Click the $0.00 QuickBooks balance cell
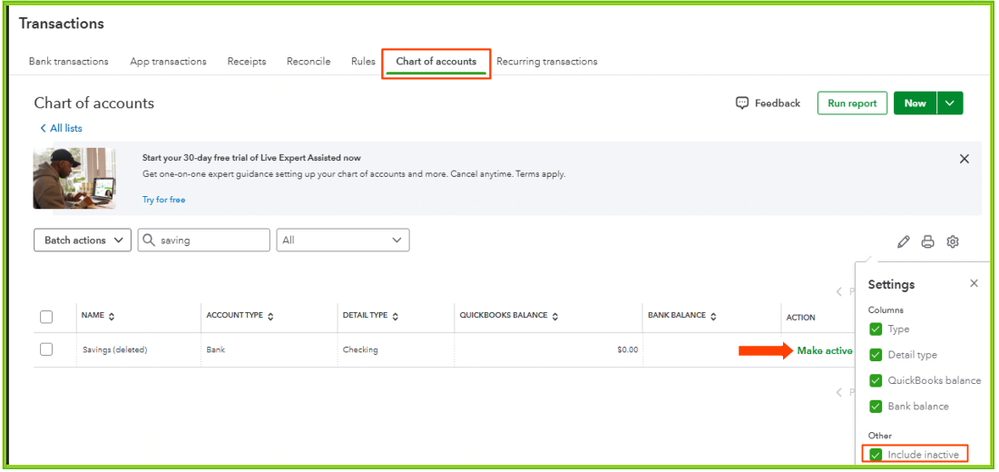 coord(628,350)
